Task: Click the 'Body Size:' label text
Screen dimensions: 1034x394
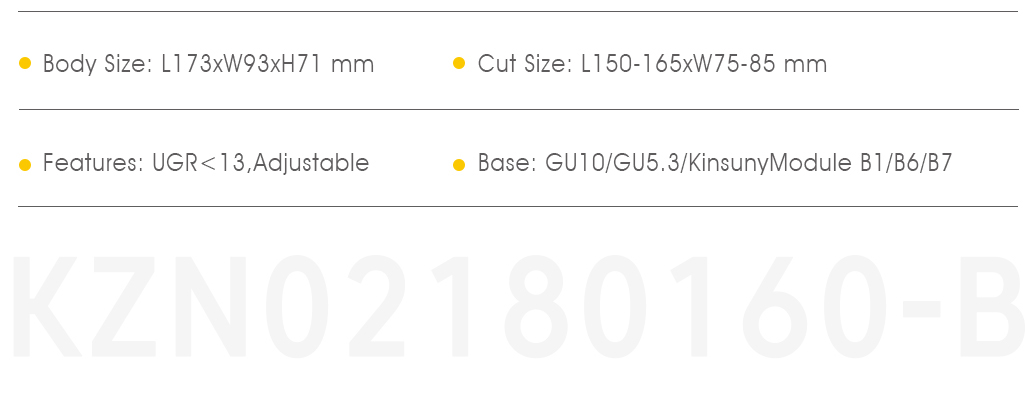Action: click(x=98, y=64)
